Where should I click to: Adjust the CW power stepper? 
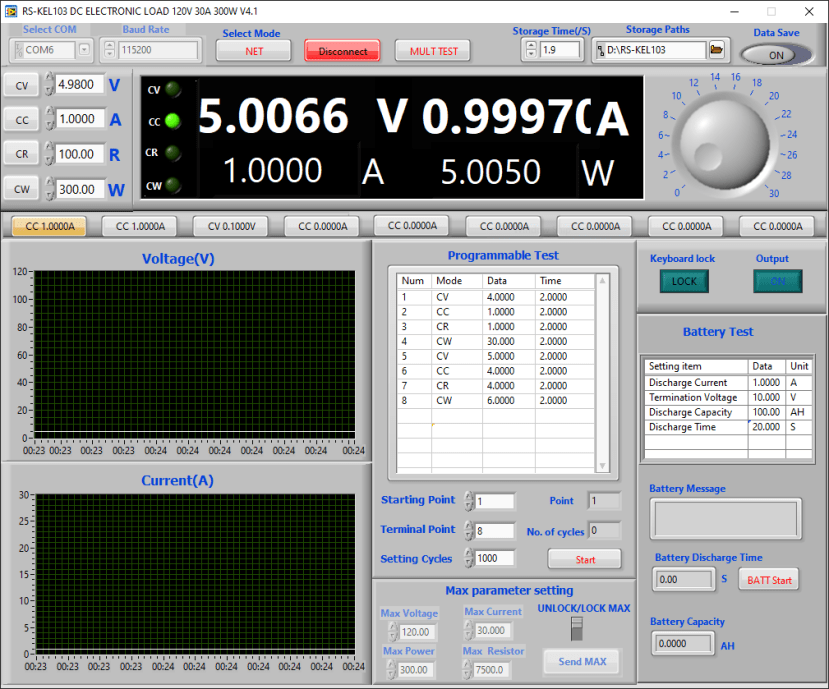click(x=49, y=189)
